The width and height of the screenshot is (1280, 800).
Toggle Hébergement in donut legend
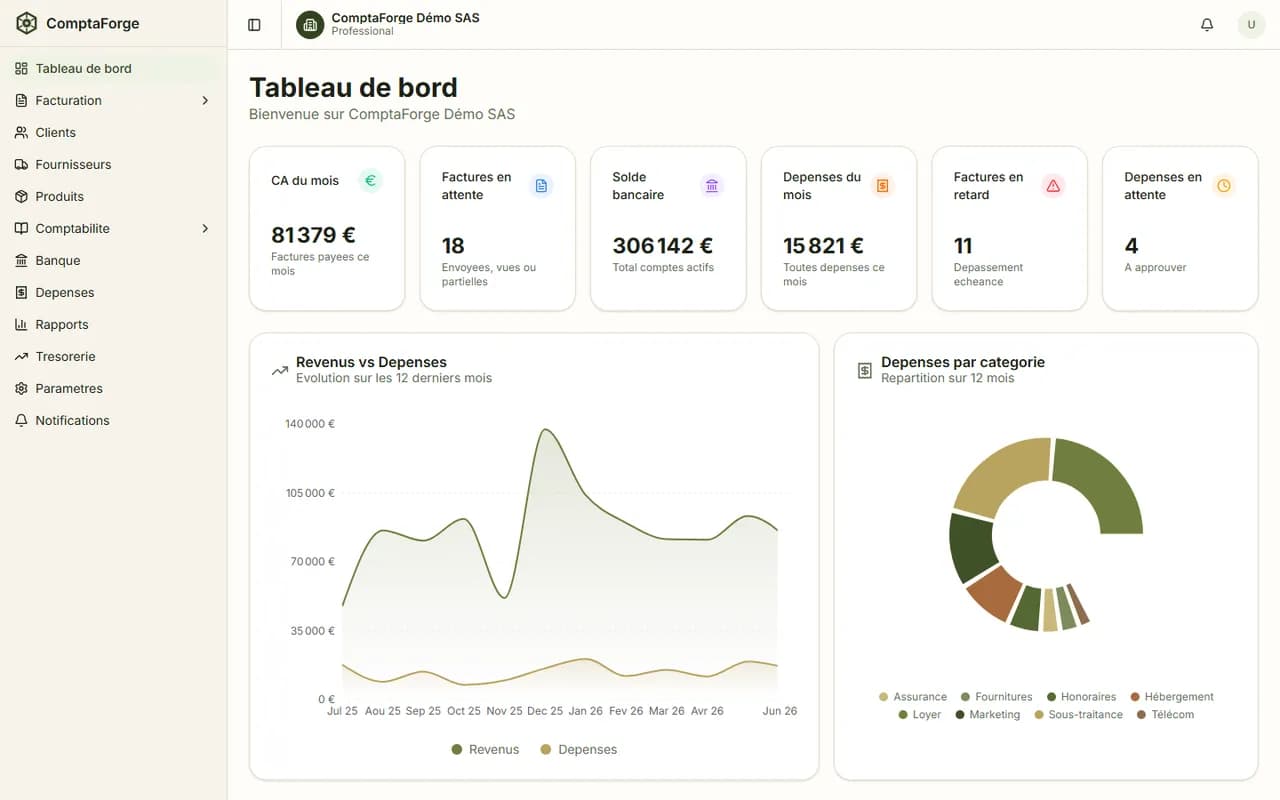click(1172, 697)
